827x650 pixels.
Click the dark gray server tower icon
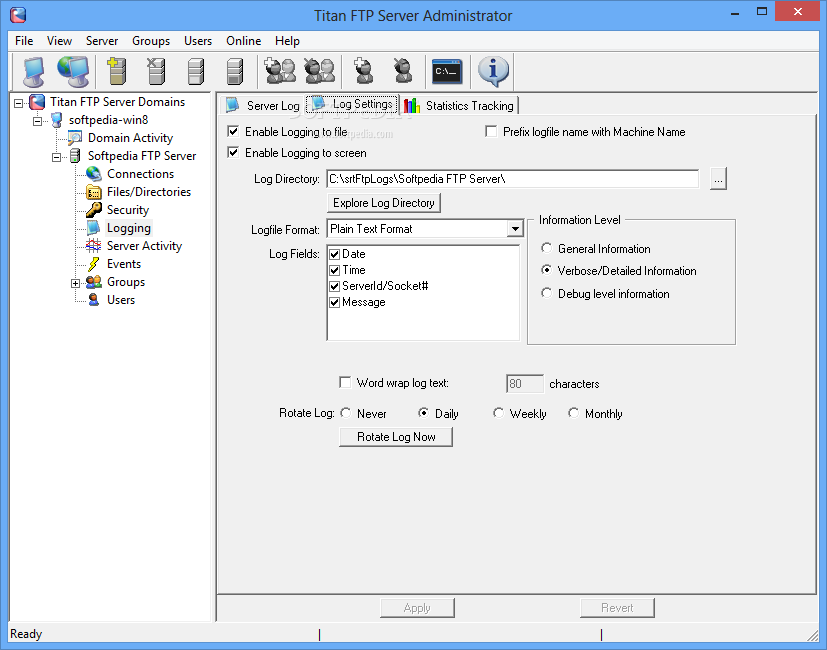tap(235, 71)
